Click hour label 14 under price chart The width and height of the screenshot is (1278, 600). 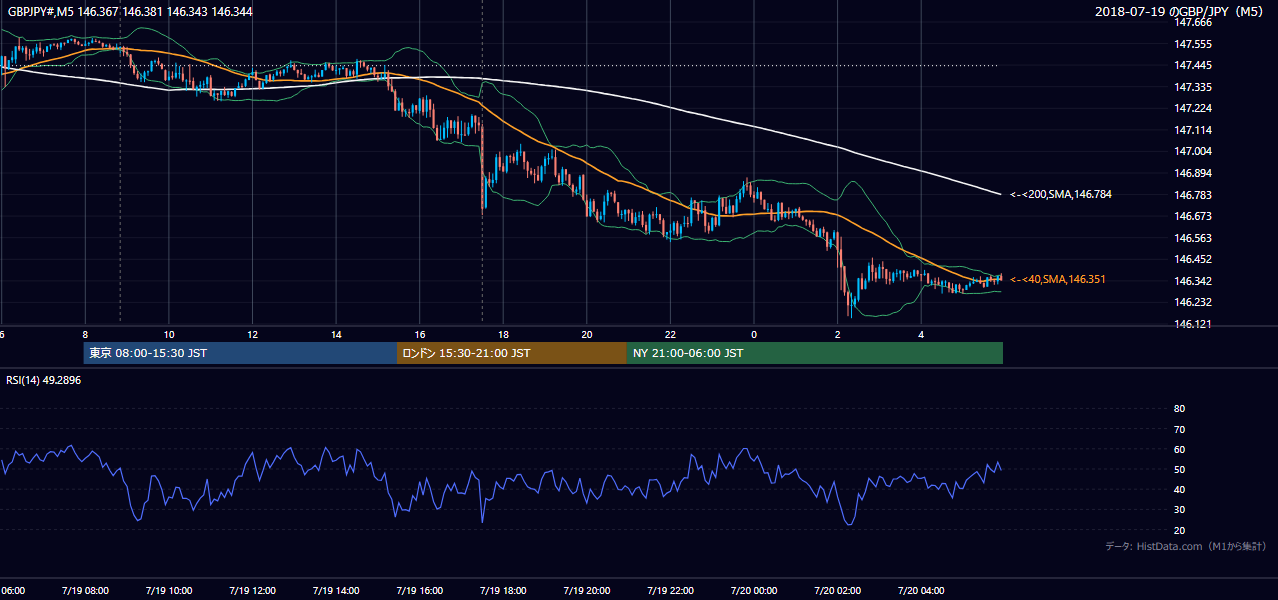336,334
